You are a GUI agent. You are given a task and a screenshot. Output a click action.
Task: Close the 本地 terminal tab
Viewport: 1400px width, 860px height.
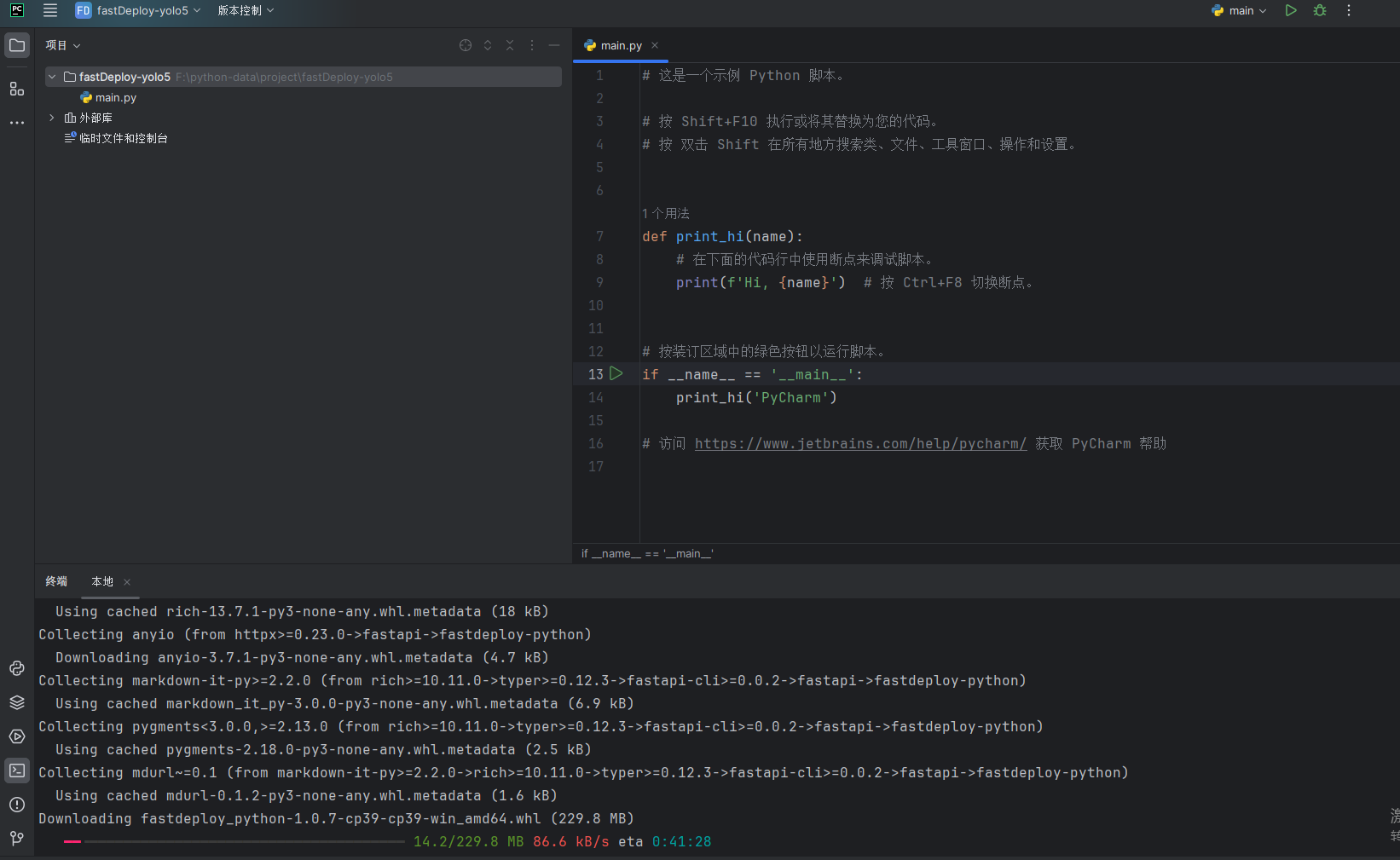click(x=127, y=582)
